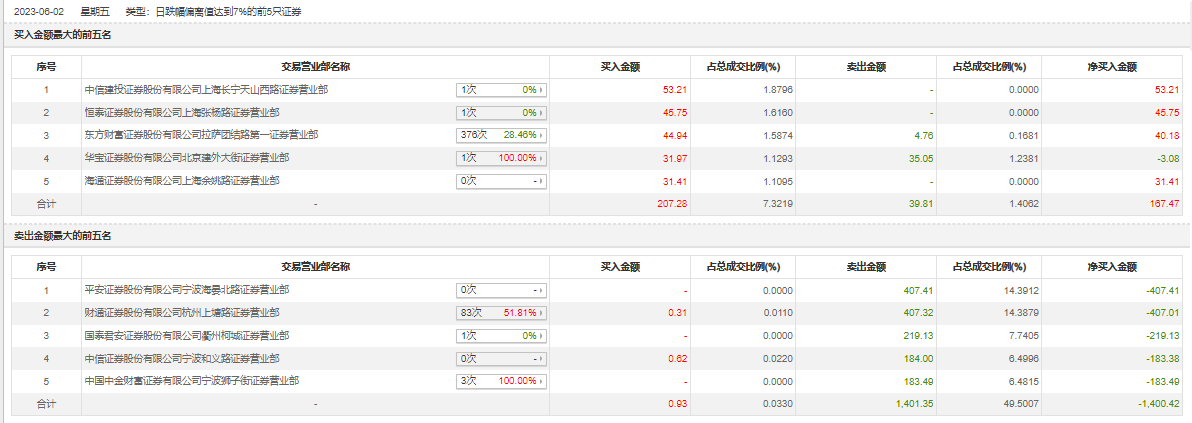
Task: Open 东方财富证券拉萨团结路第一证券营业部 link
Action: [201, 135]
